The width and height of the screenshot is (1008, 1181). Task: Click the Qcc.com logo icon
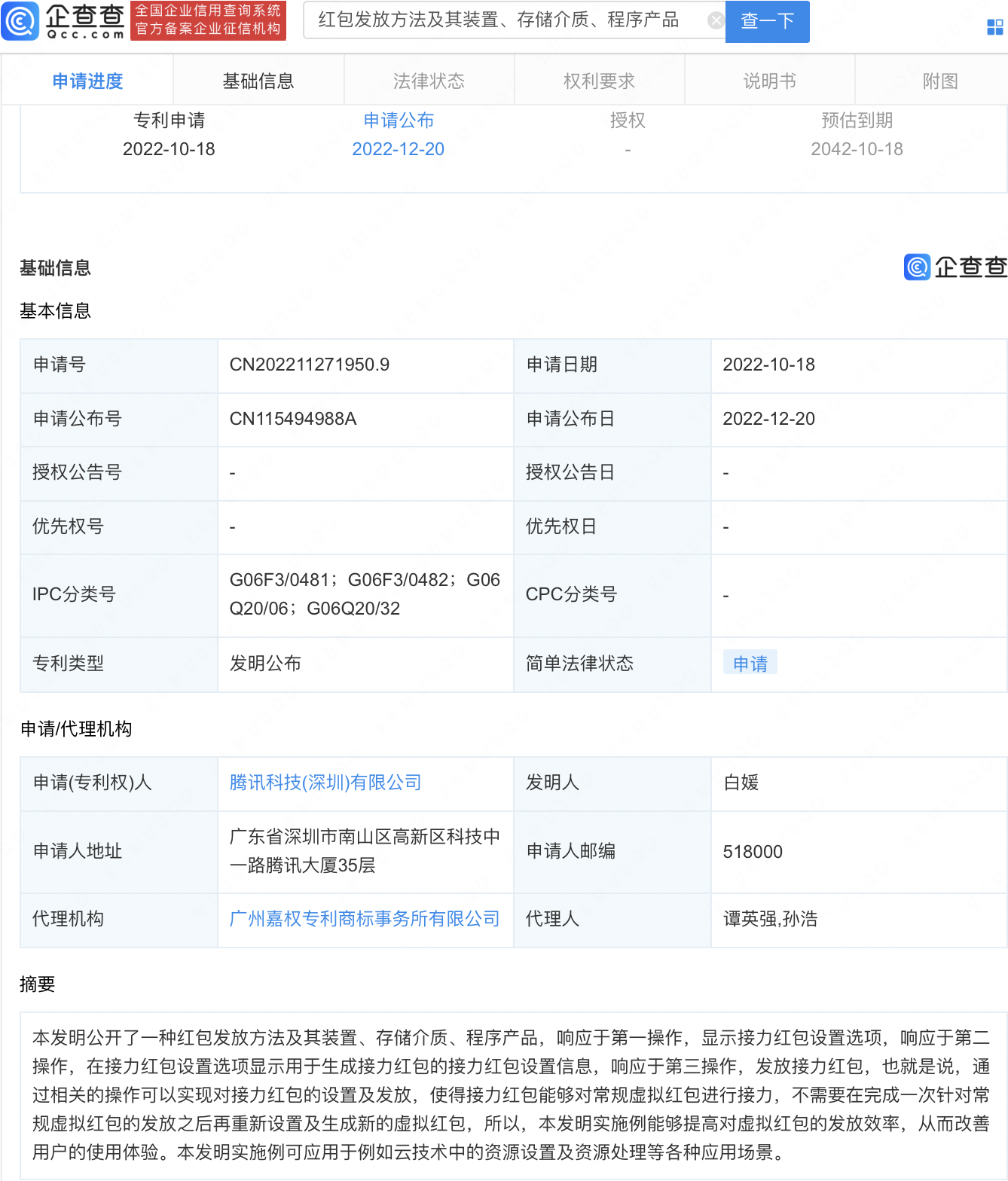point(21,21)
